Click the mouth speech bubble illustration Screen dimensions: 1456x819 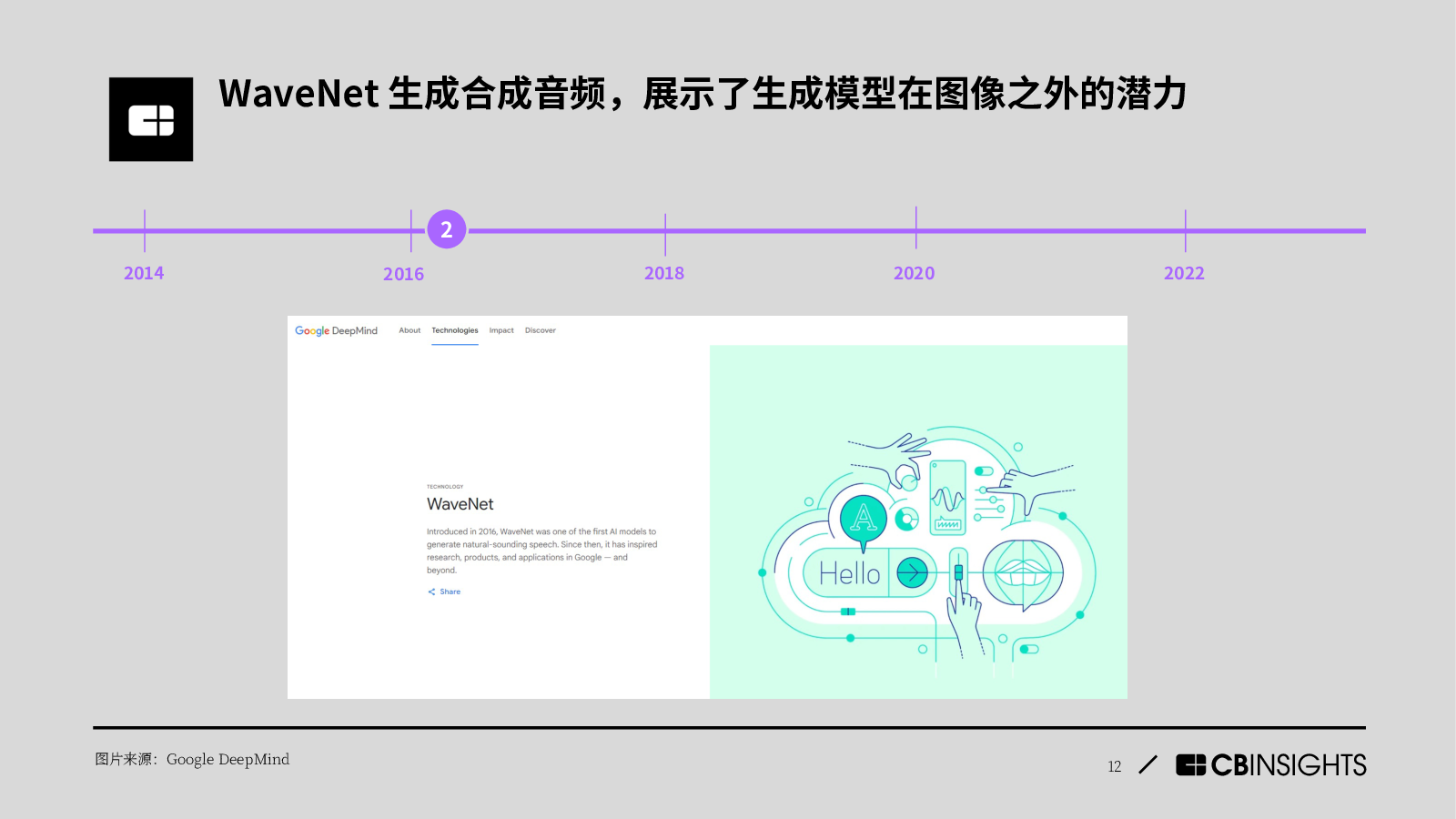point(1023,573)
